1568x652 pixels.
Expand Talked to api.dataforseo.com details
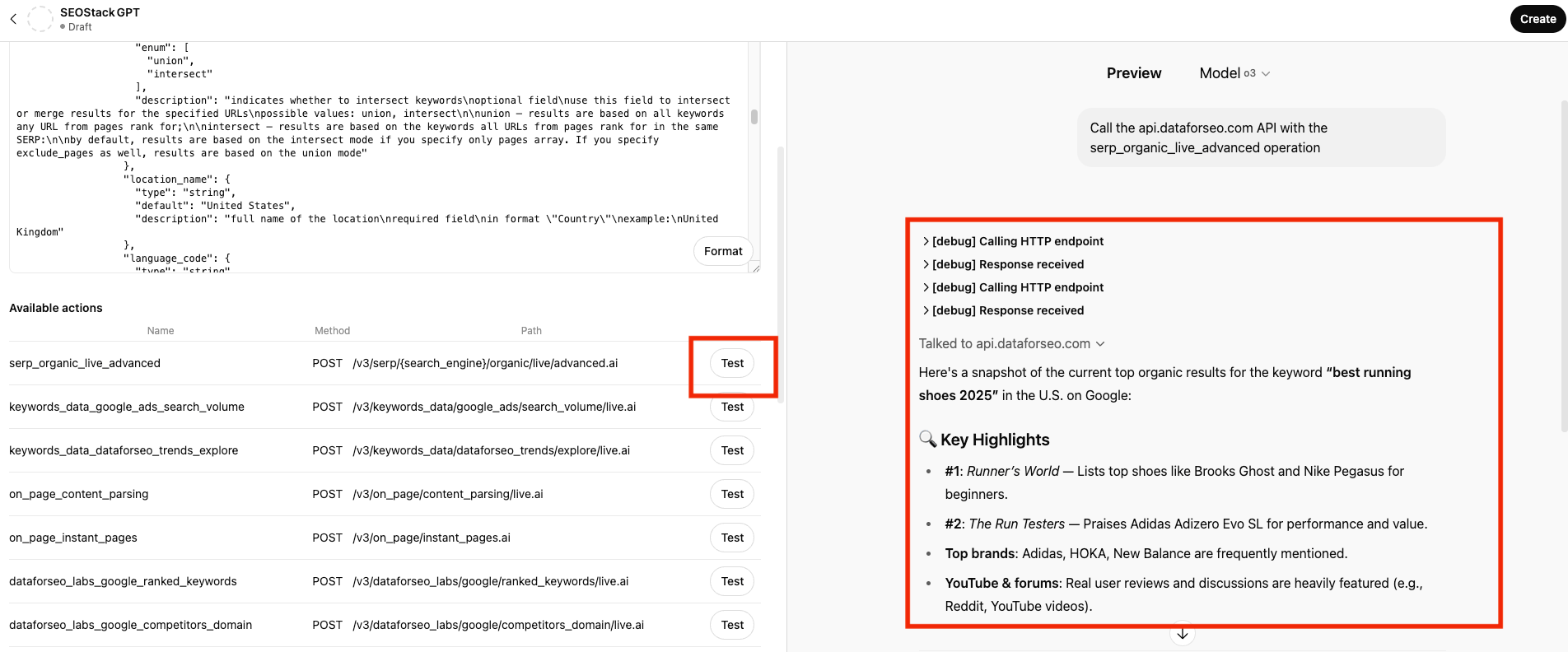(x=1011, y=343)
